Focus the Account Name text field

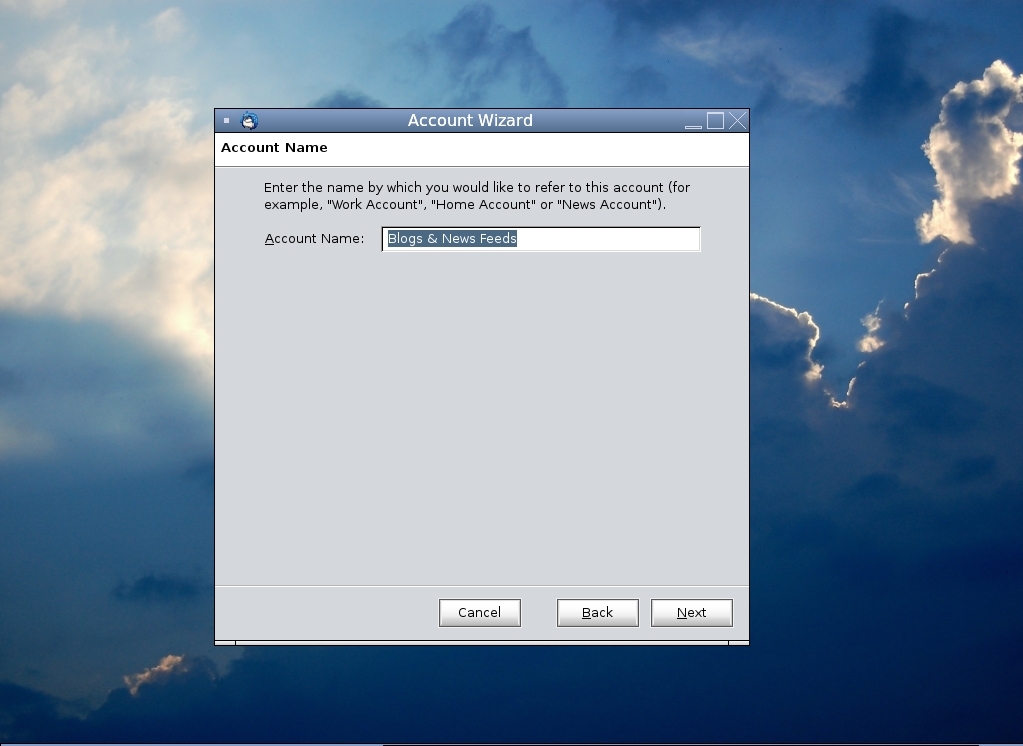(x=541, y=239)
